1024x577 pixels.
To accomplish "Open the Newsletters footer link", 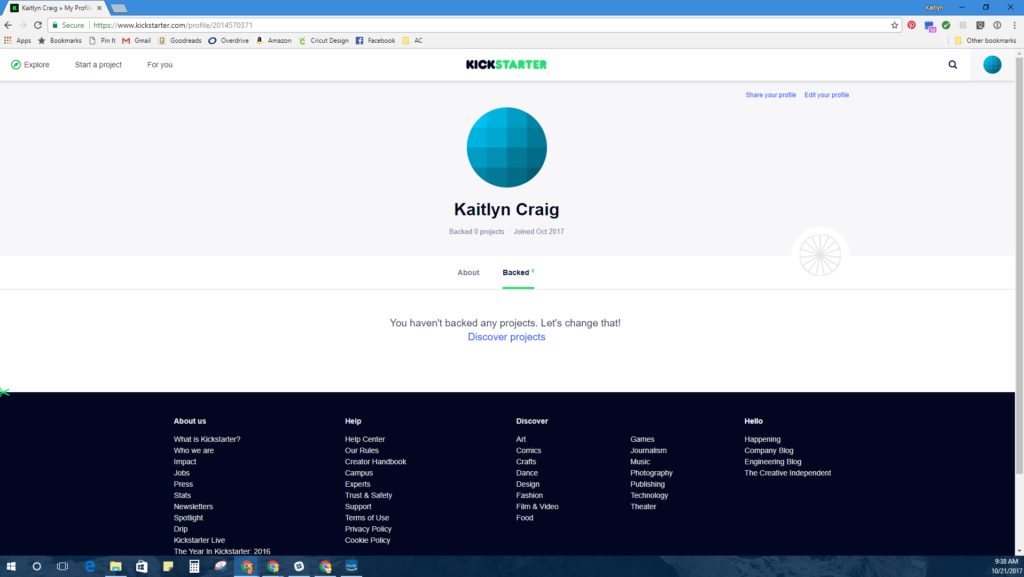I will pyautogui.click(x=193, y=507).
